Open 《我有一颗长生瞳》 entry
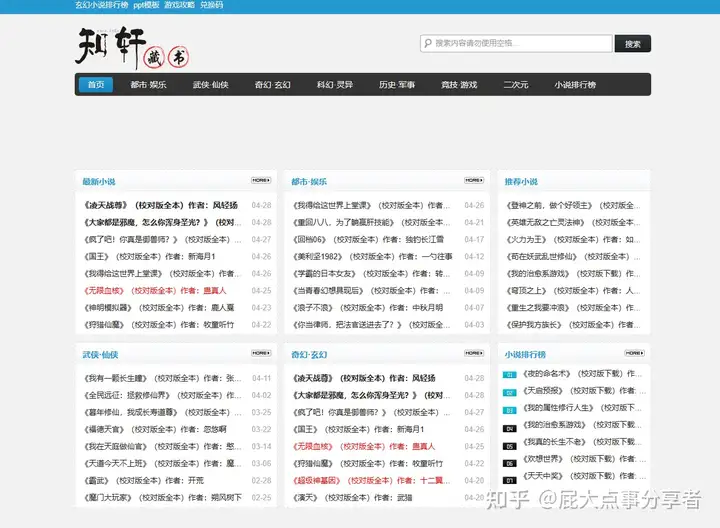Image resolution: width=720 pixels, height=528 pixels. pyautogui.click(x=163, y=378)
